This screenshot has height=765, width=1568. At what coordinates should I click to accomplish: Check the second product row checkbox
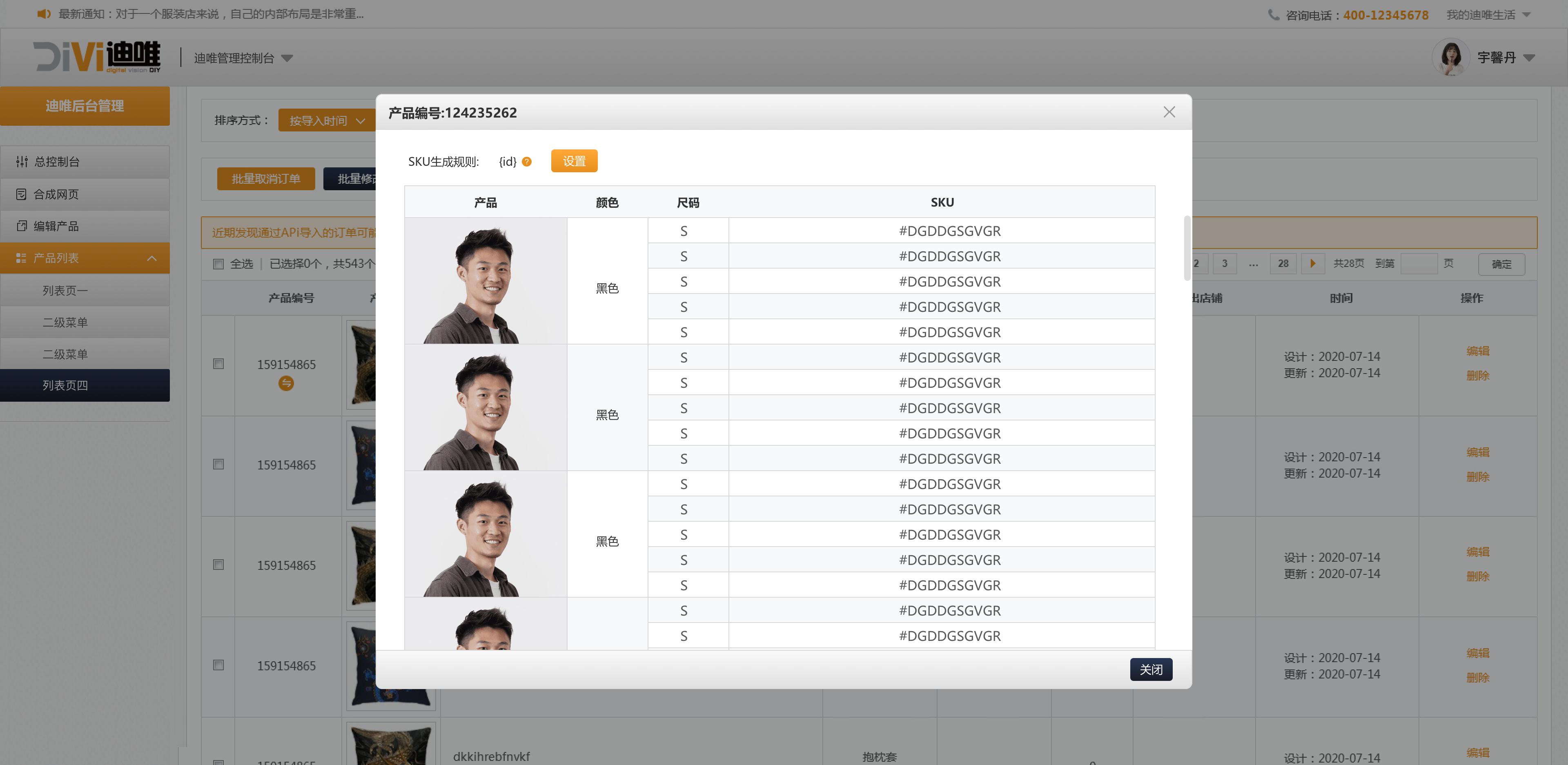click(218, 464)
